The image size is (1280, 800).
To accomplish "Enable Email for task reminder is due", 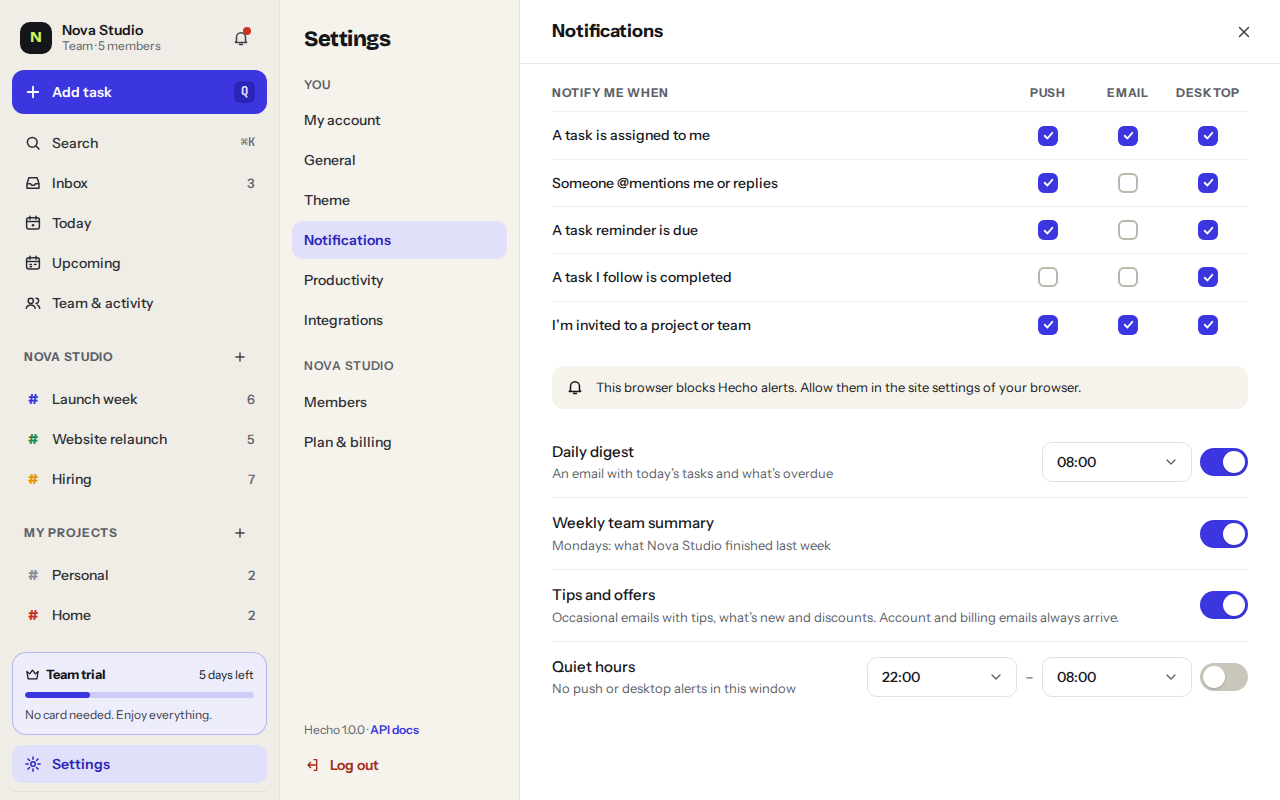I will pyautogui.click(x=1128, y=230).
